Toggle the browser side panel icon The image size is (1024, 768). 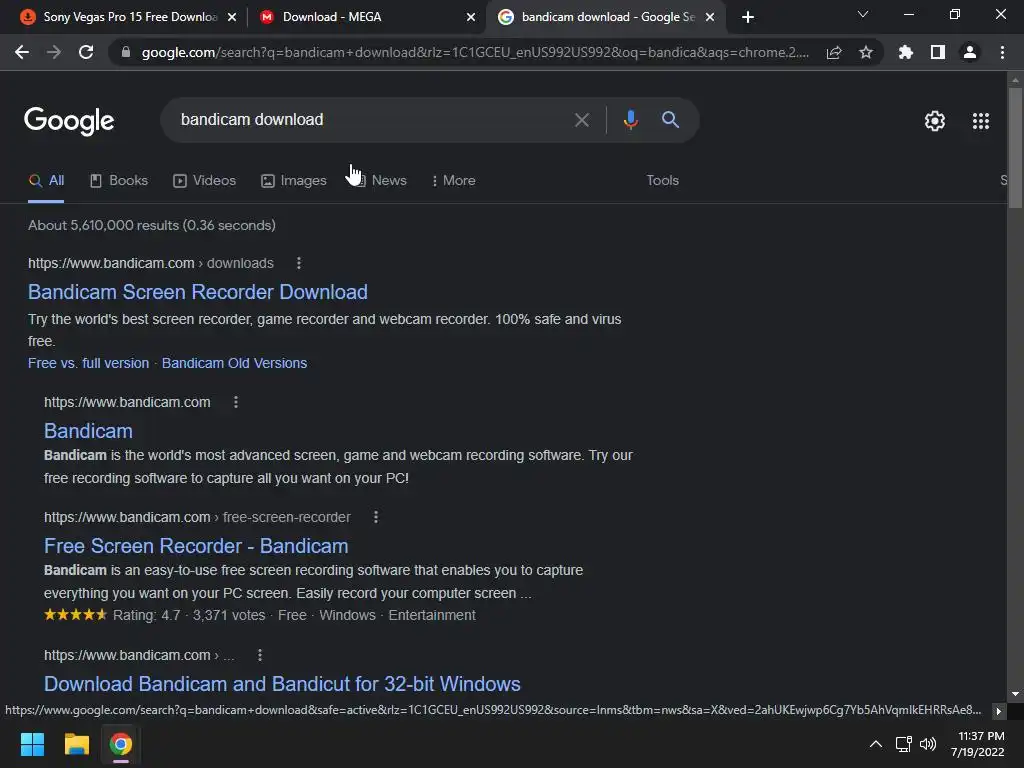click(x=938, y=52)
